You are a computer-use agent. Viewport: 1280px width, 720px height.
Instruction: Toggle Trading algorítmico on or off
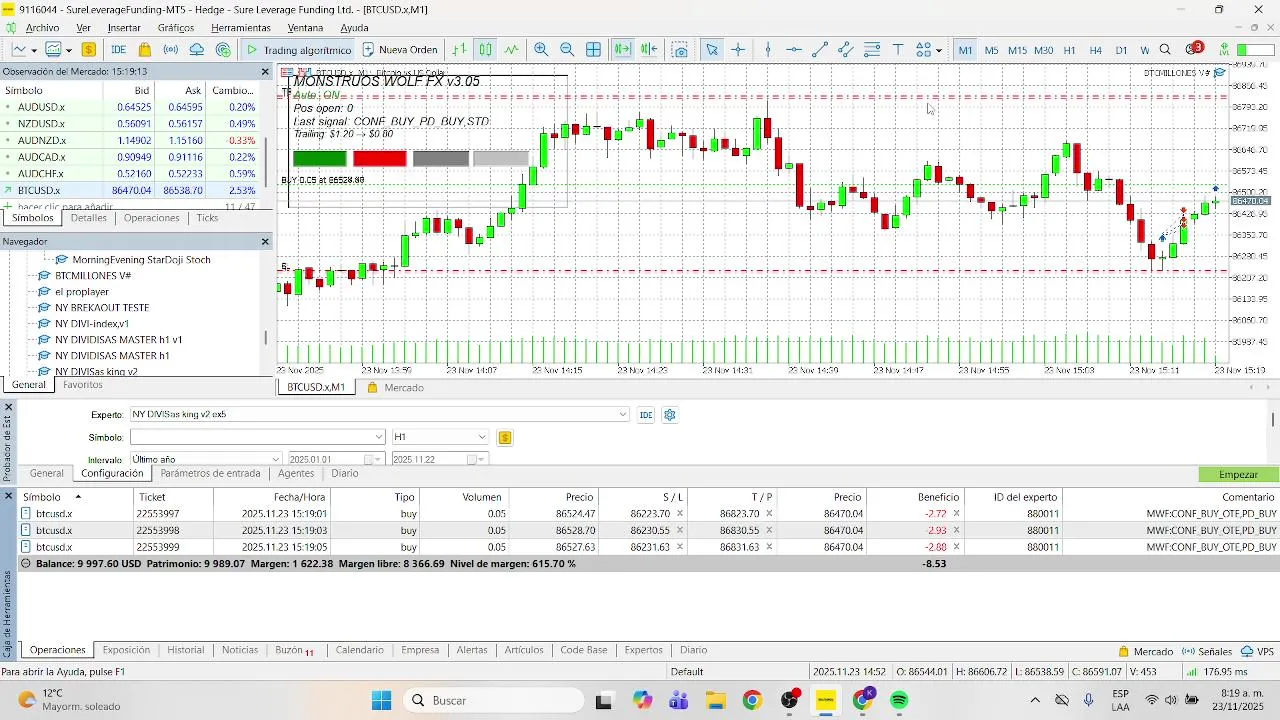(298, 50)
